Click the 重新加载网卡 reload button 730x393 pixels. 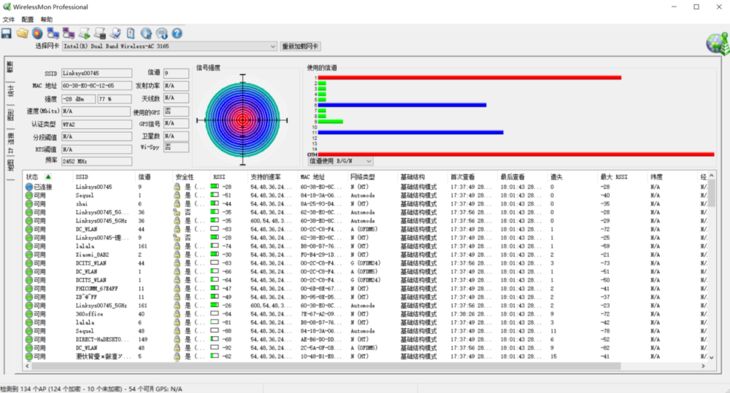coord(300,47)
